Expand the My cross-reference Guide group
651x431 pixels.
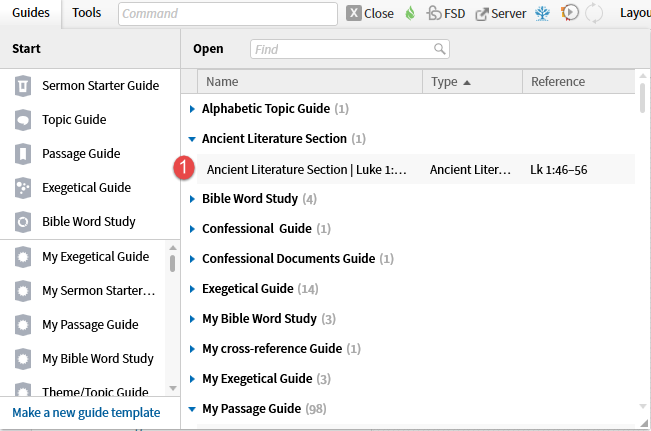(192, 349)
